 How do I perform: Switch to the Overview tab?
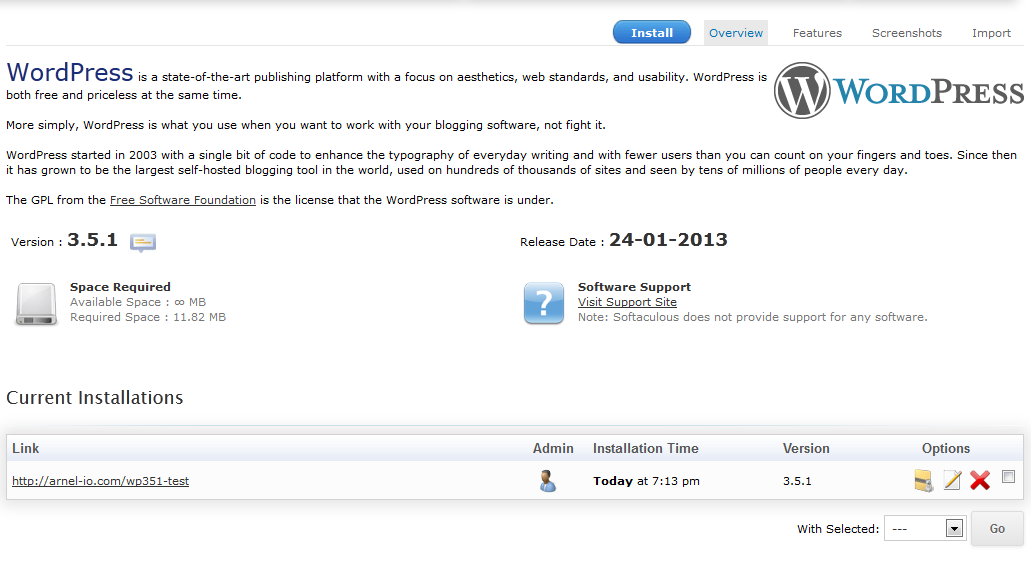coord(736,33)
